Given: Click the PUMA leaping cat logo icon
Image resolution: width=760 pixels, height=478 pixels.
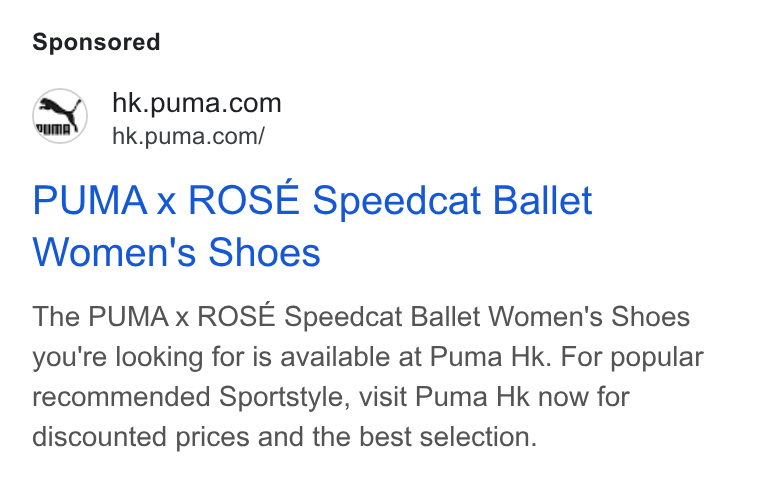Looking at the screenshot, I should click(60, 116).
